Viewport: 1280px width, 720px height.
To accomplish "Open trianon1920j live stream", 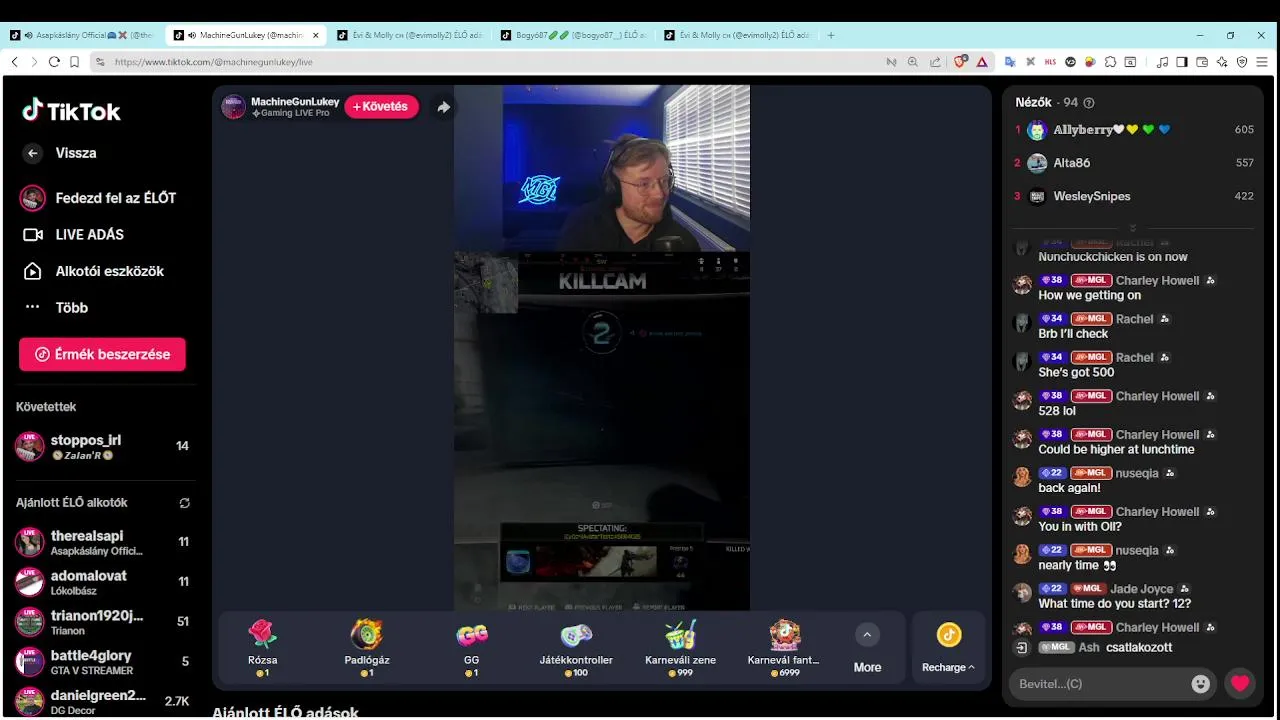I will (102, 622).
